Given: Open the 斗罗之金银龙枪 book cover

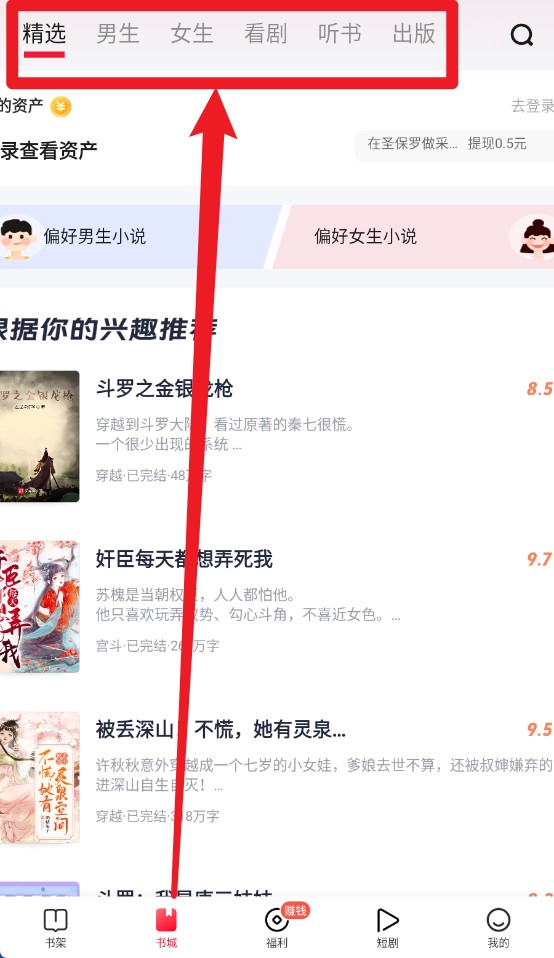Looking at the screenshot, I should pyautogui.click(x=40, y=436).
